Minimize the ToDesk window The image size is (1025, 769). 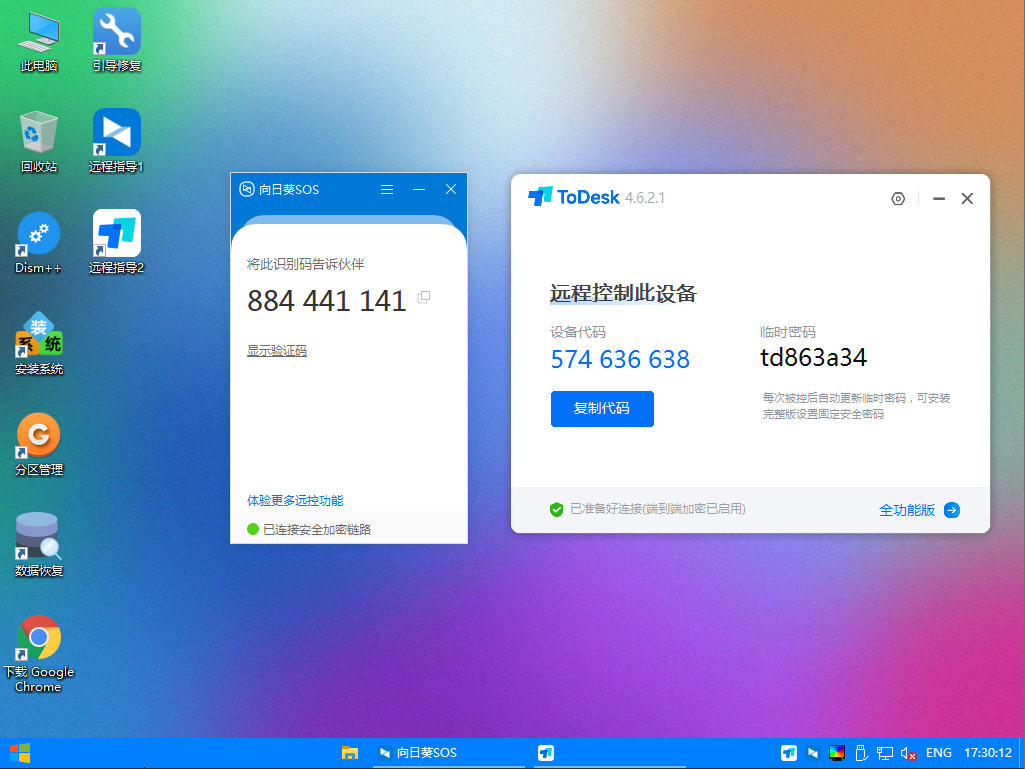pyautogui.click(x=939, y=199)
